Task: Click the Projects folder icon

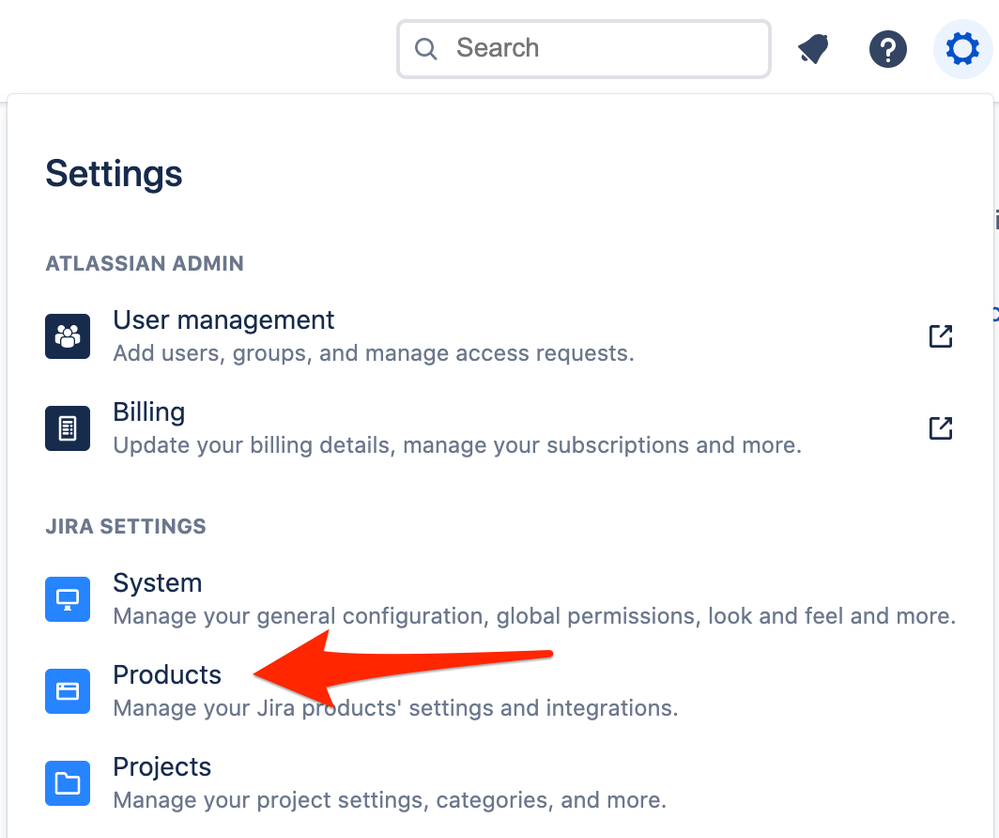Action: coord(68,783)
